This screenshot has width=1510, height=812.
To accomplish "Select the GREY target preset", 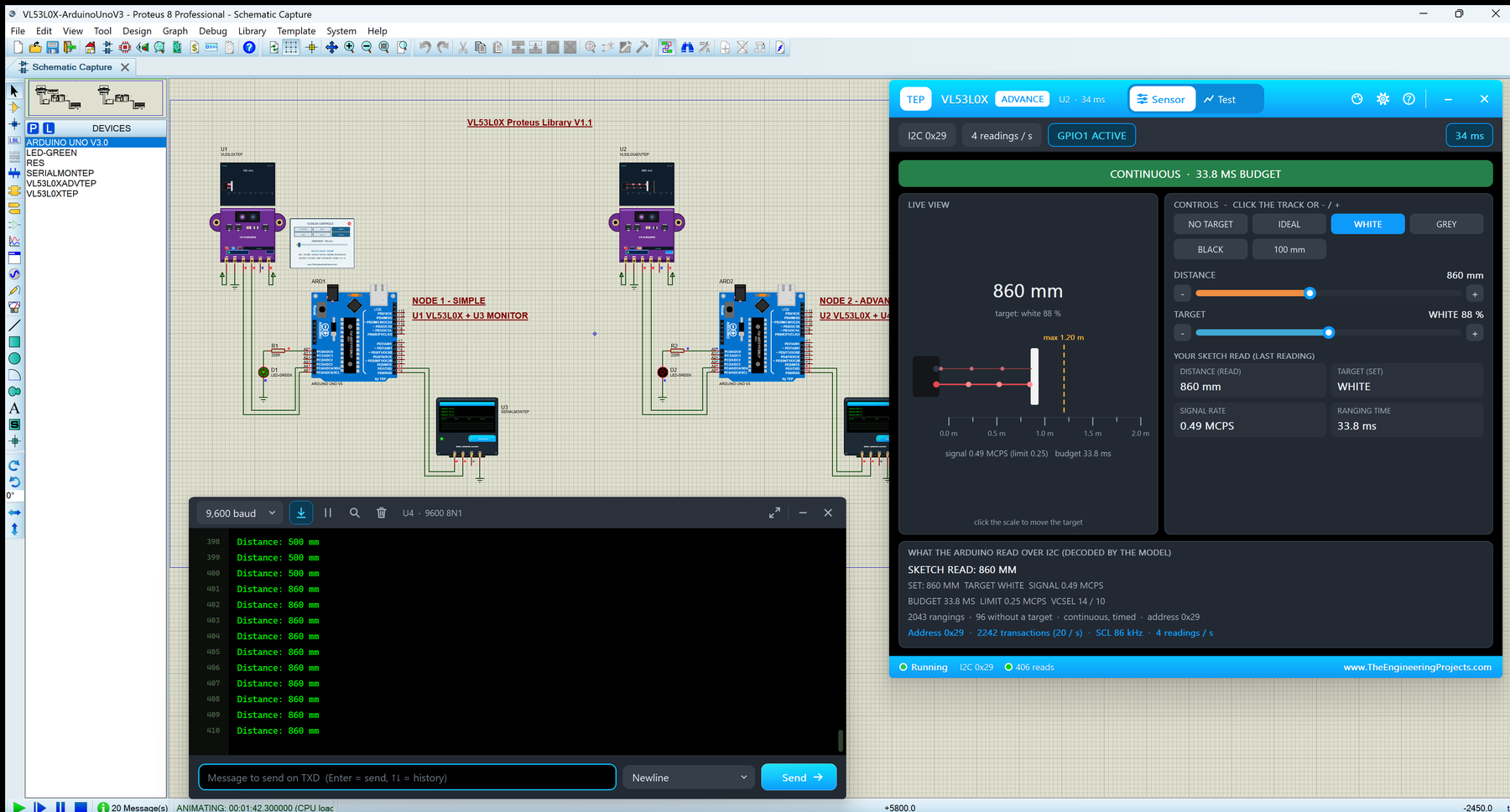I will click(1446, 225).
